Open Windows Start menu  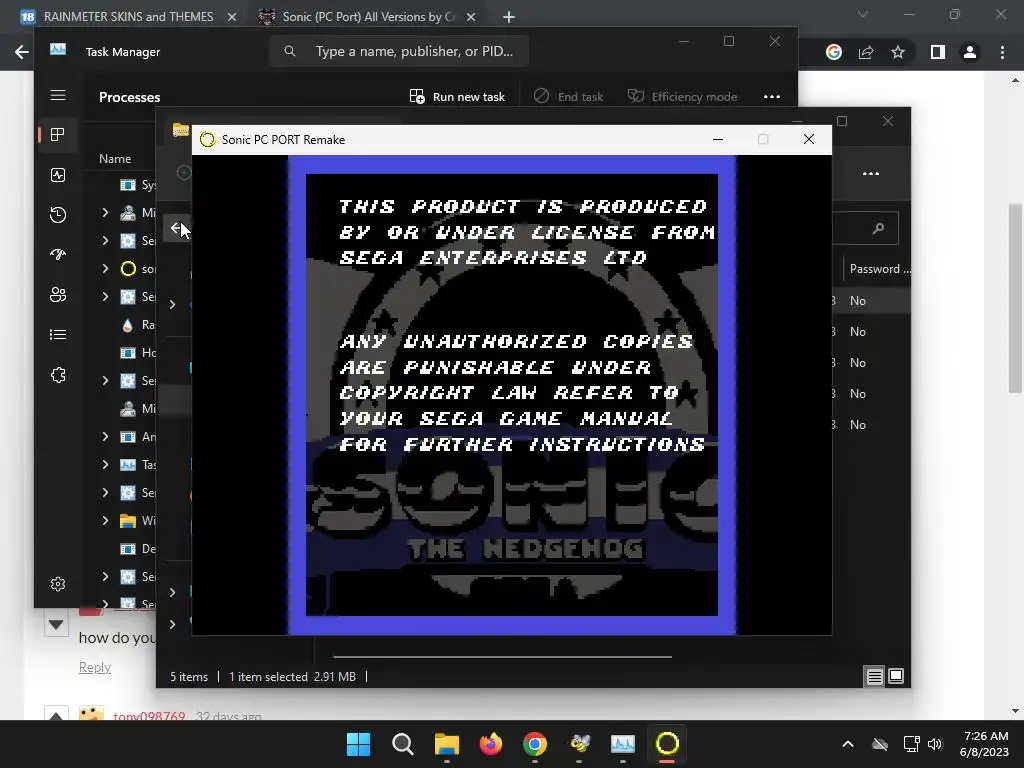point(358,744)
